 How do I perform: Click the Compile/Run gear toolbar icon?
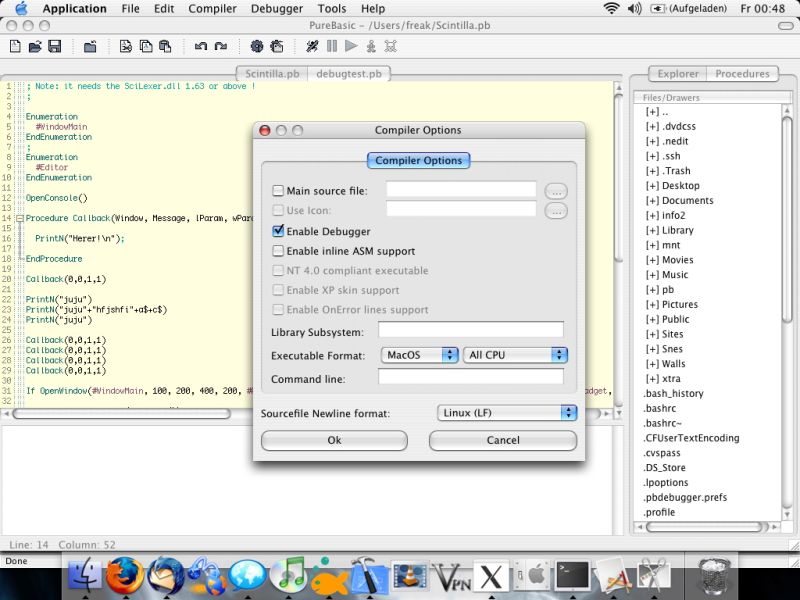tap(257, 46)
